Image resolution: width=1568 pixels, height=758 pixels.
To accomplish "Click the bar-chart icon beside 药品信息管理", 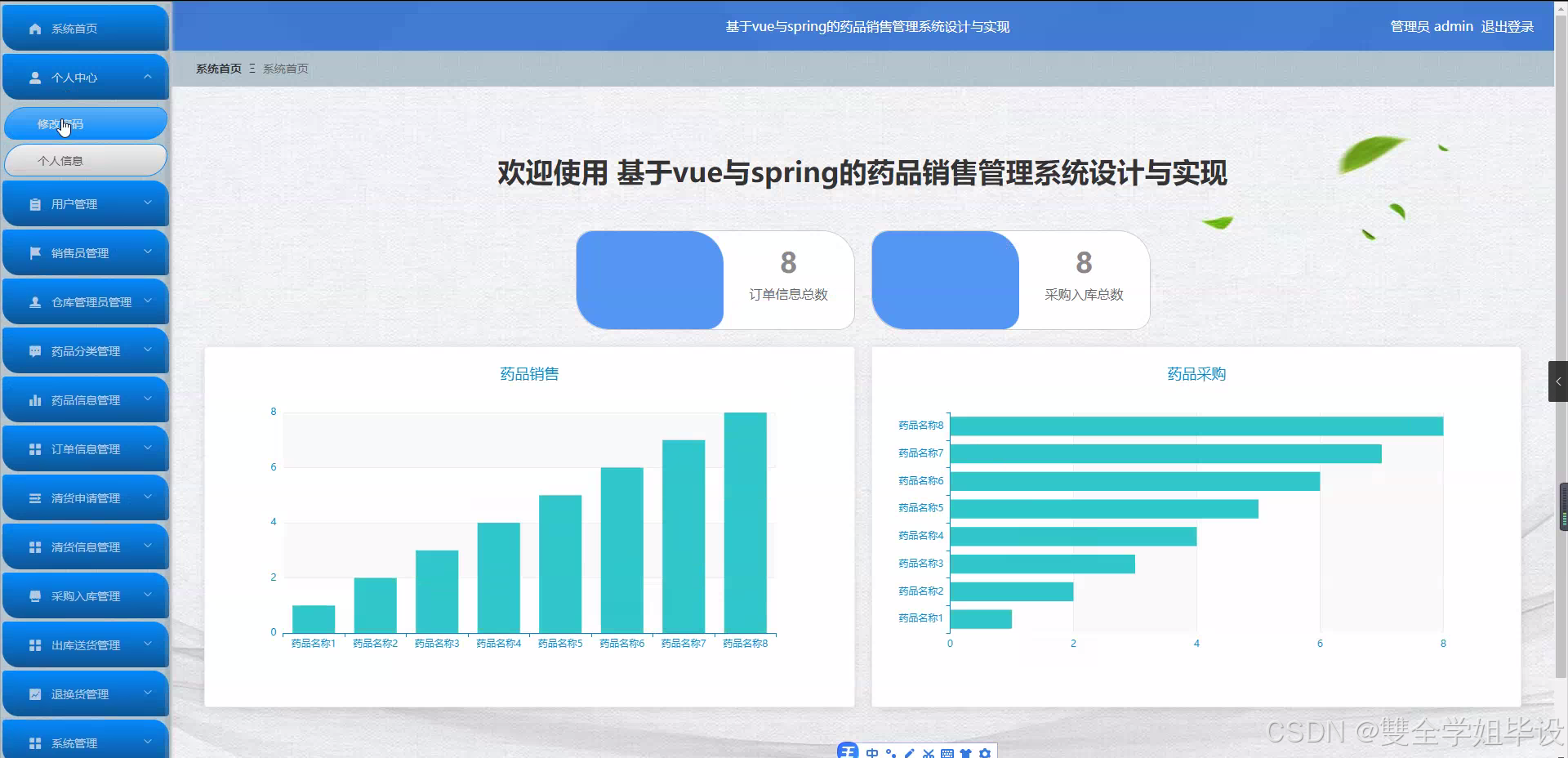I will [x=34, y=399].
